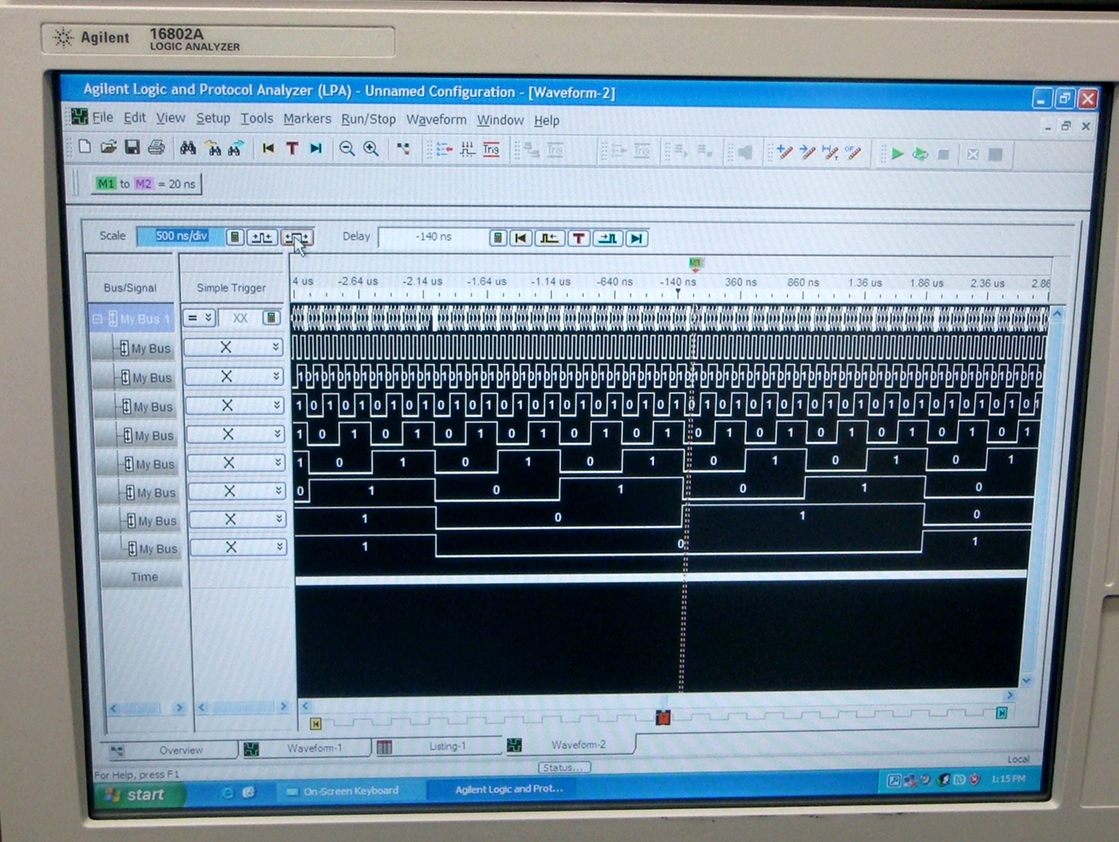Image resolution: width=1119 pixels, height=842 pixels.
Task: Go to beginning using Delay bar arrow
Action: pyautogui.click(x=520, y=238)
